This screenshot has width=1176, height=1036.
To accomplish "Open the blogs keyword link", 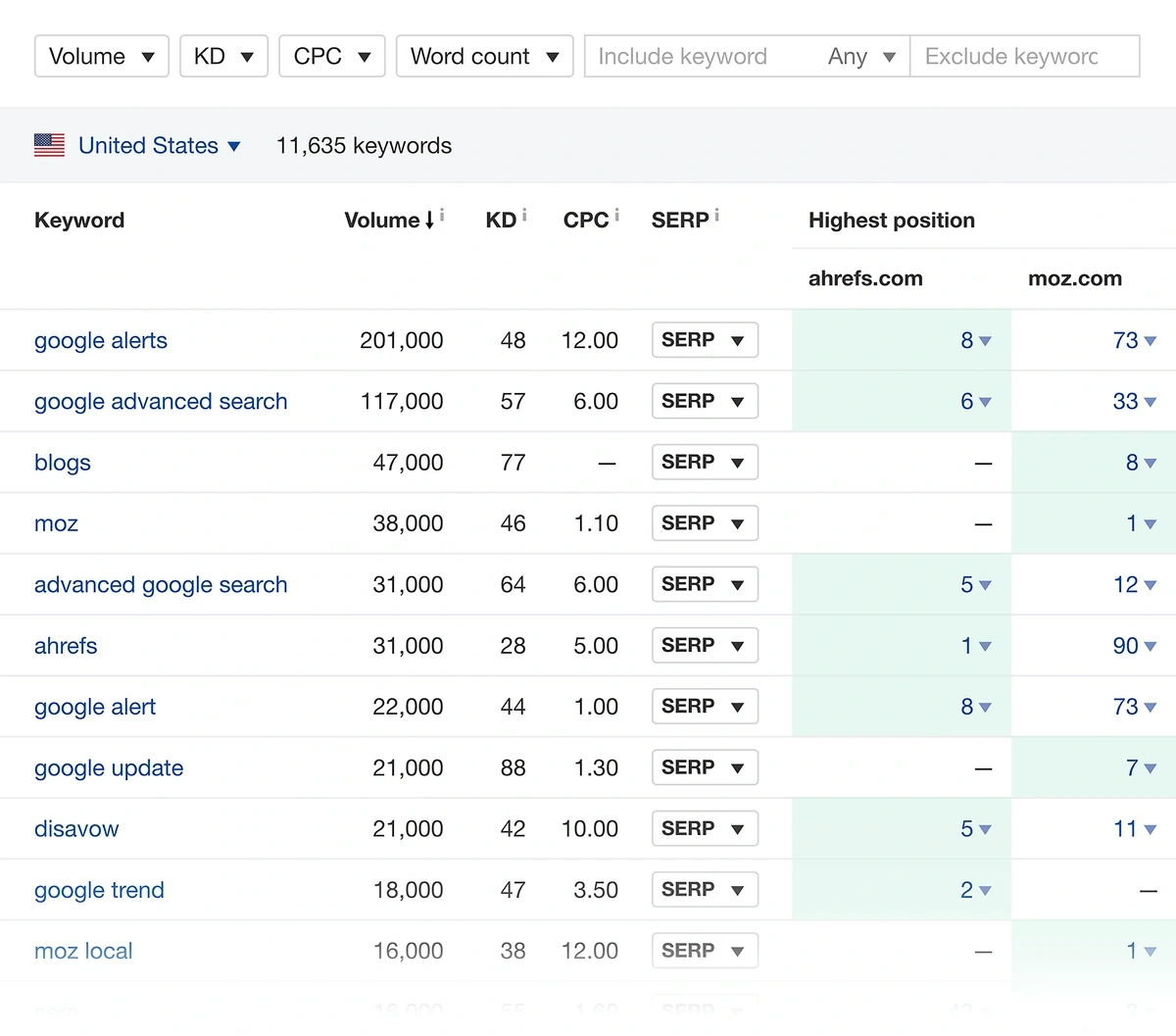I will [63, 462].
